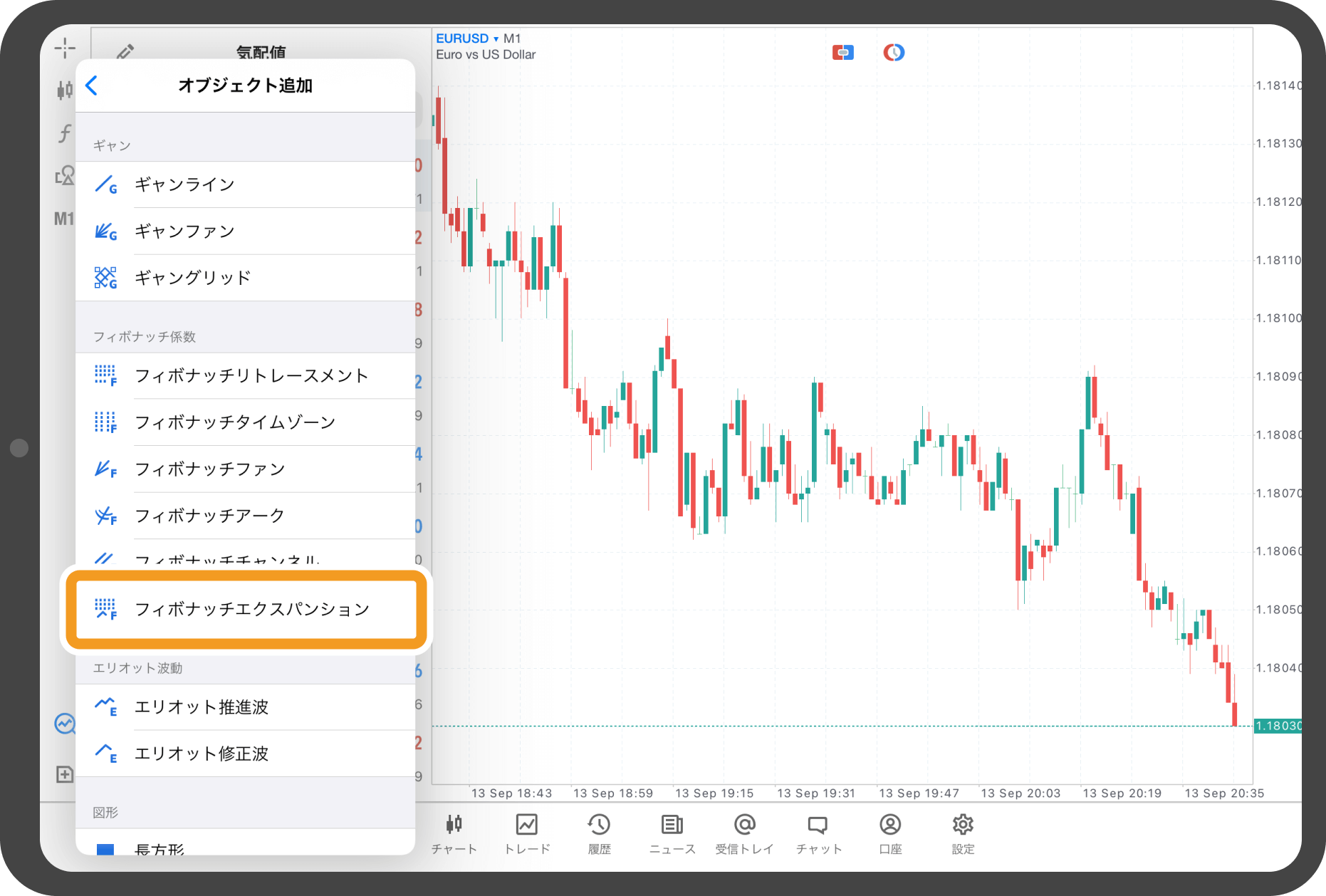This screenshot has width=1326, height=896.
Task: Open the 口座 accounts screen
Action: (890, 833)
